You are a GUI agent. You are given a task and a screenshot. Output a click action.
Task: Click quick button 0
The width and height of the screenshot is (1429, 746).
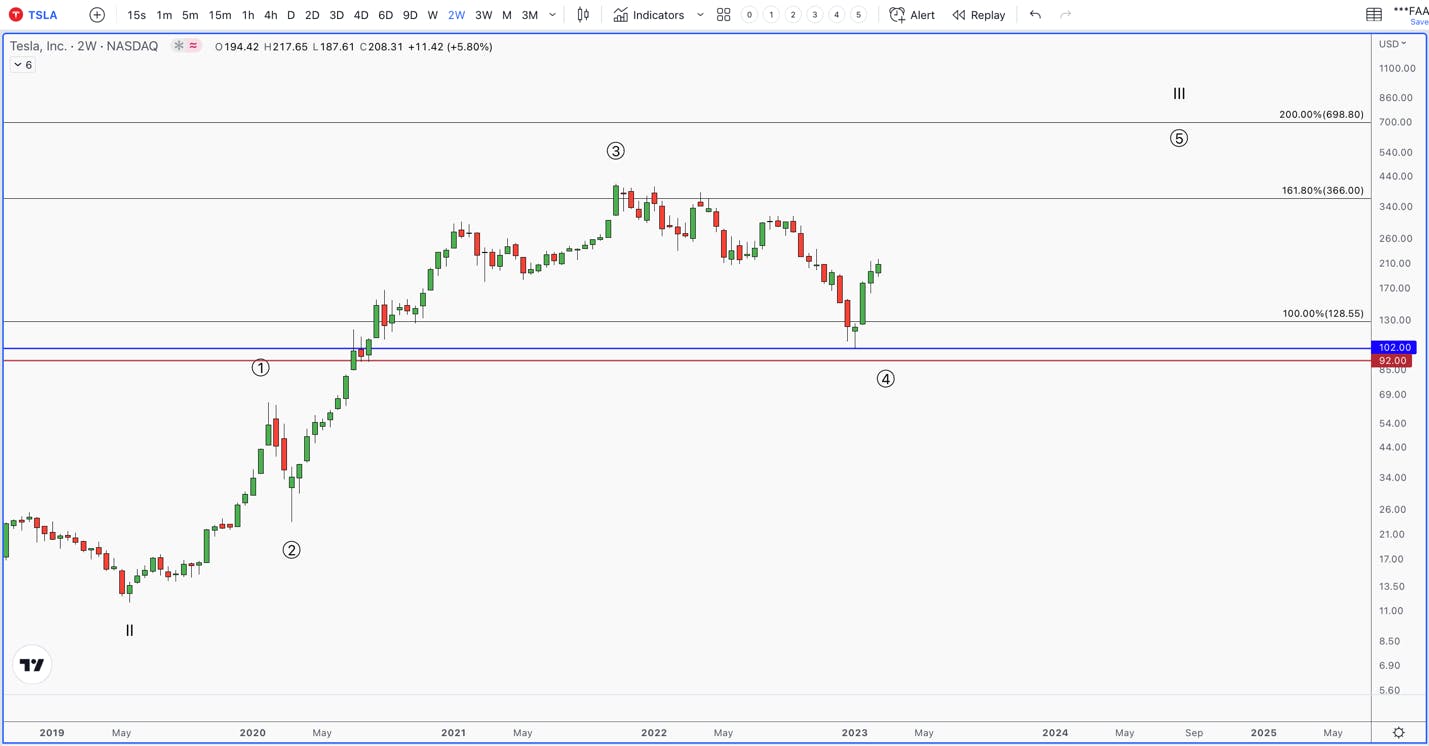[x=749, y=15]
